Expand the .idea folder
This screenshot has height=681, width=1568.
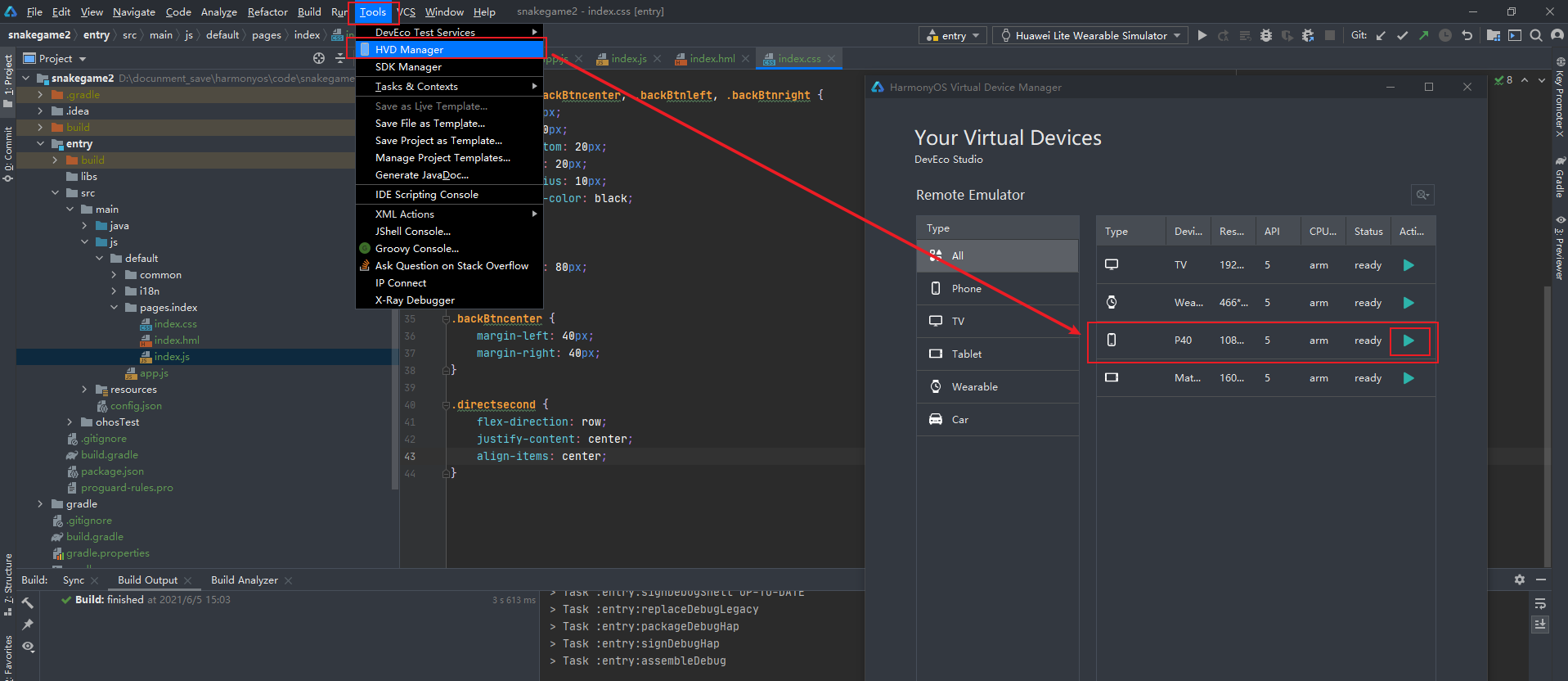40,110
